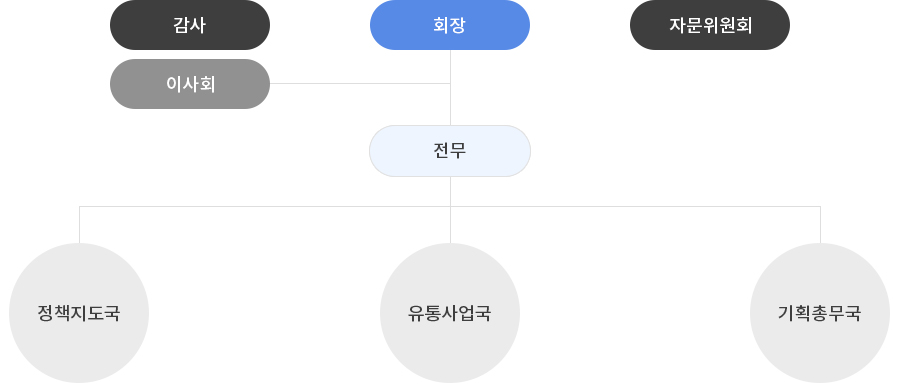Click the 전무 text label
900x386 pixels.
450,150
